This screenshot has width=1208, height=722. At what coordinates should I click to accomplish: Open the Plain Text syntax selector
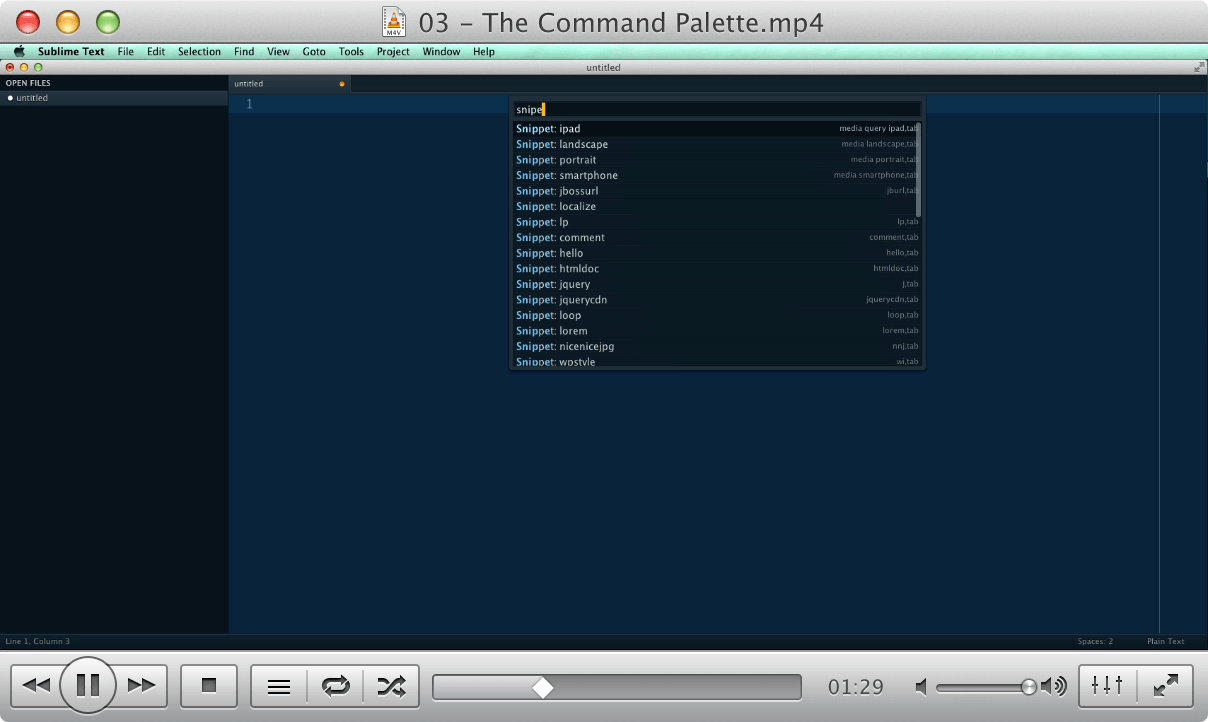point(1164,641)
